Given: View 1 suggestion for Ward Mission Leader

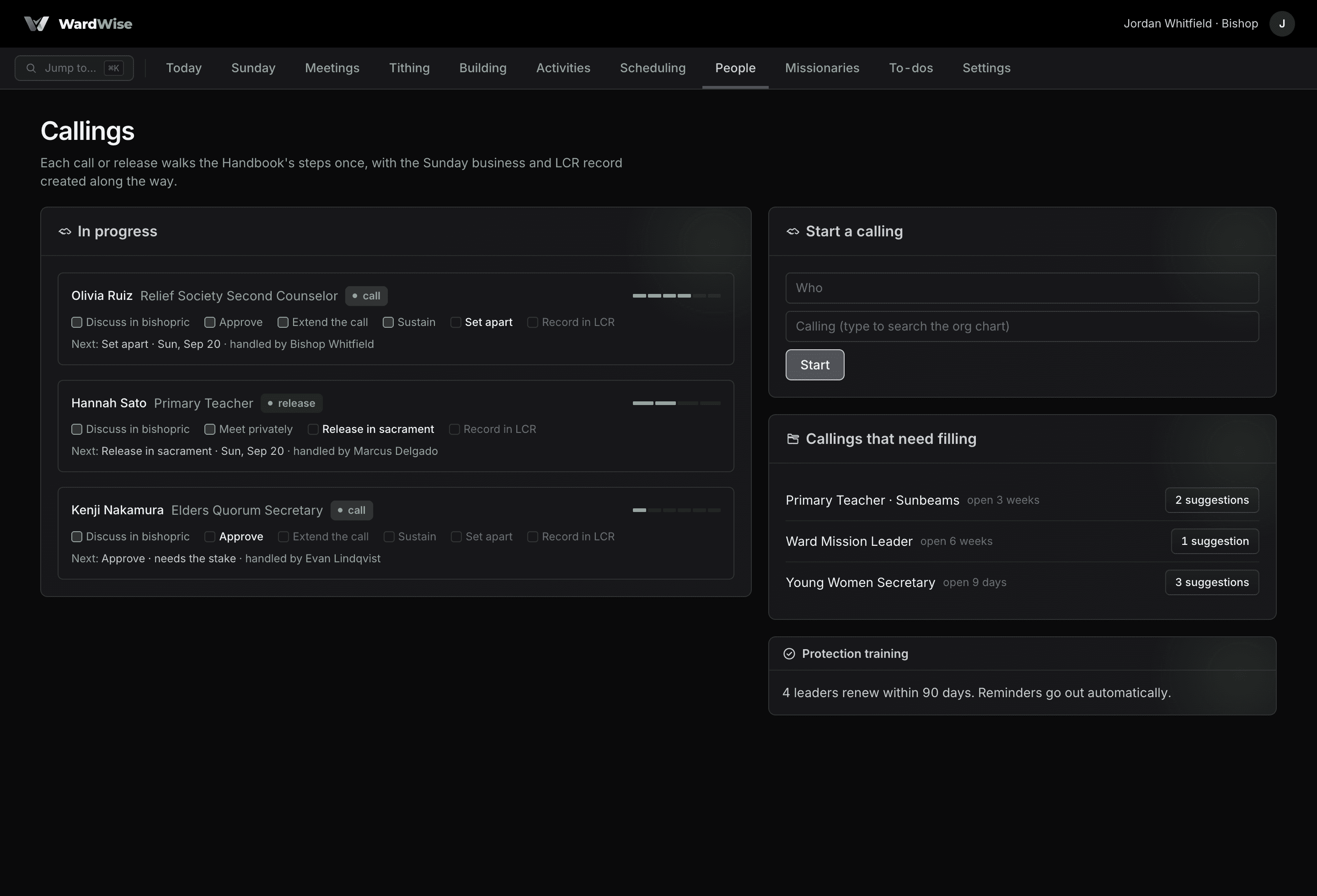Looking at the screenshot, I should 1215,541.
